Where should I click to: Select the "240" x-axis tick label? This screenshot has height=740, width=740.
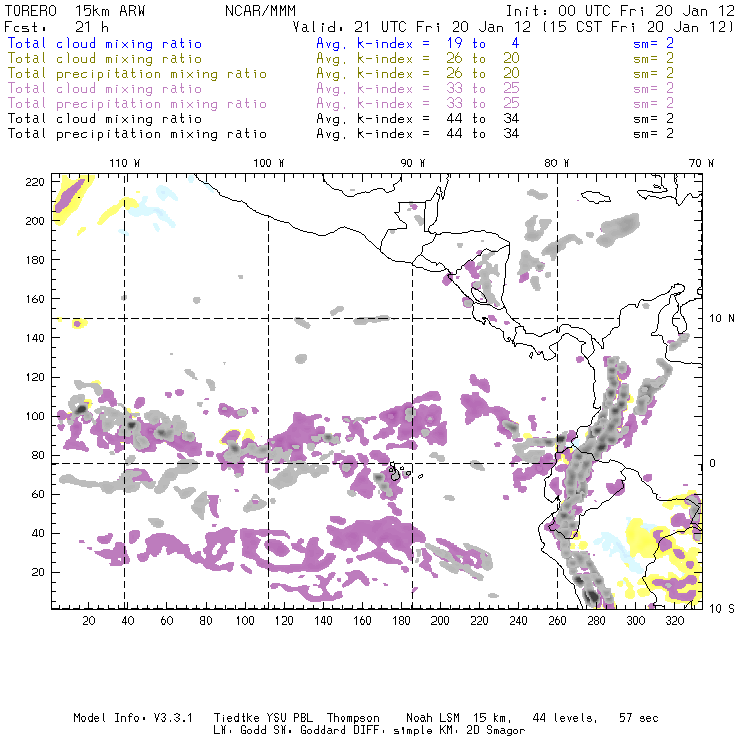point(518,621)
